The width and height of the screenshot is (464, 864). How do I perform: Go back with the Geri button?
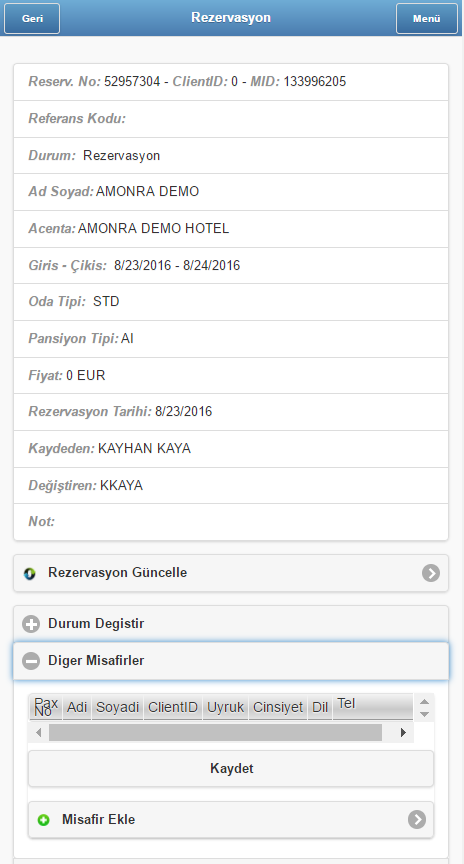pyautogui.click(x=32, y=18)
